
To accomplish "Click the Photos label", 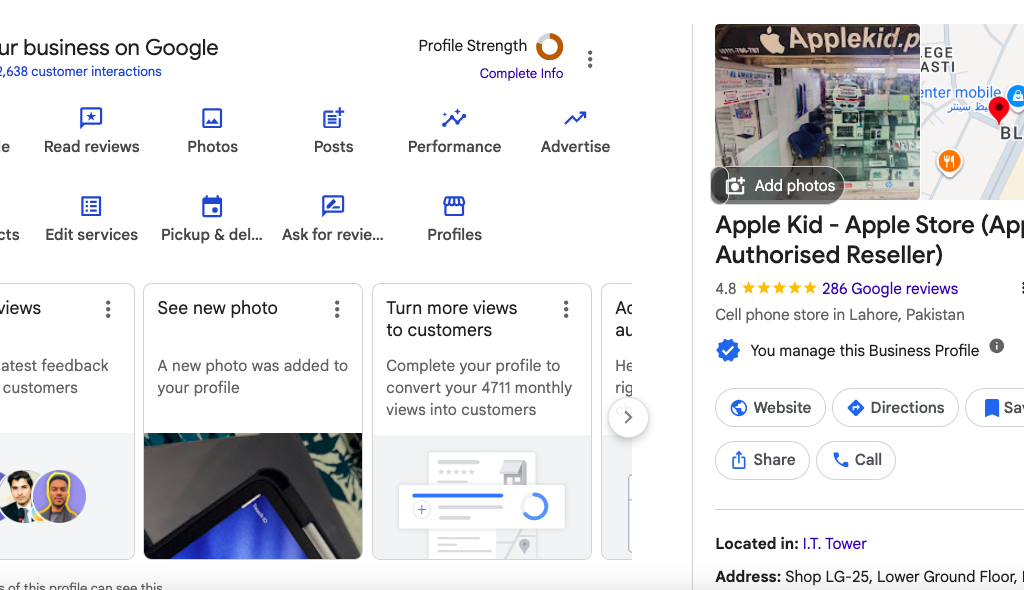I will click(212, 146).
